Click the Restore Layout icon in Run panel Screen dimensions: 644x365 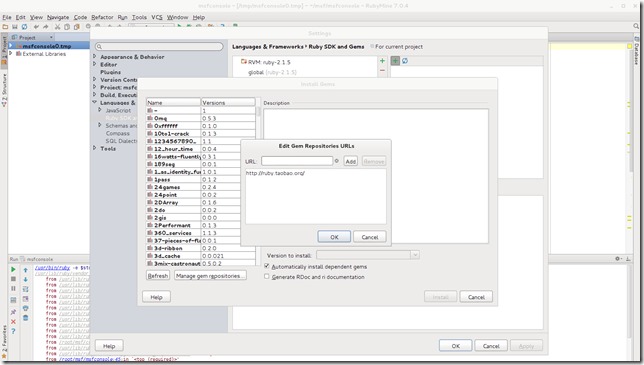point(13,300)
